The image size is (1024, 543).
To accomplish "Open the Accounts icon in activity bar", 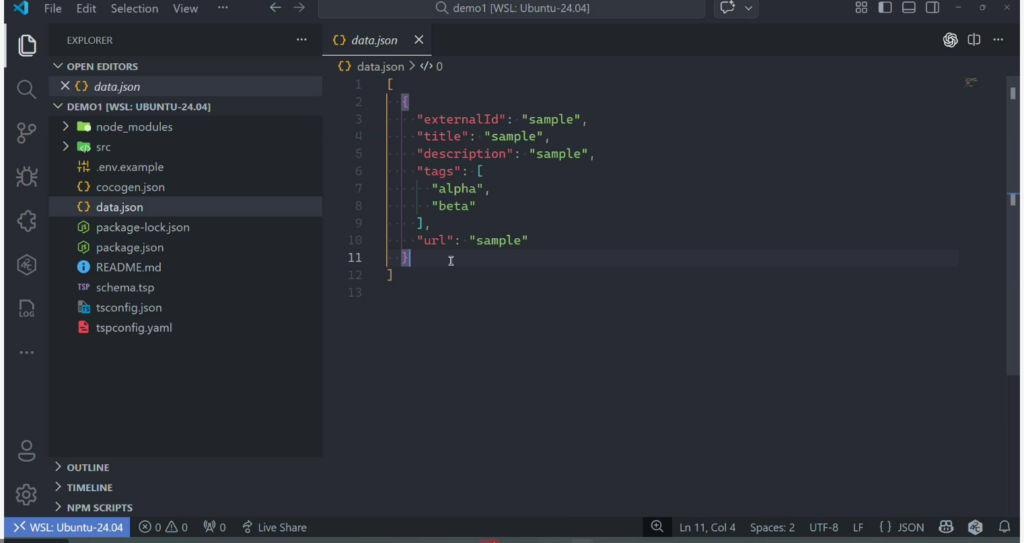I will point(27,450).
